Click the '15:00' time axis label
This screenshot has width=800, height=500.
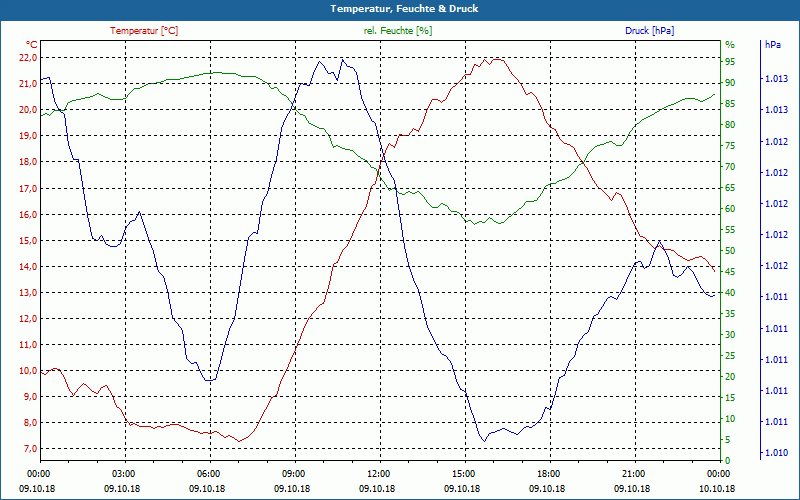click(463, 474)
